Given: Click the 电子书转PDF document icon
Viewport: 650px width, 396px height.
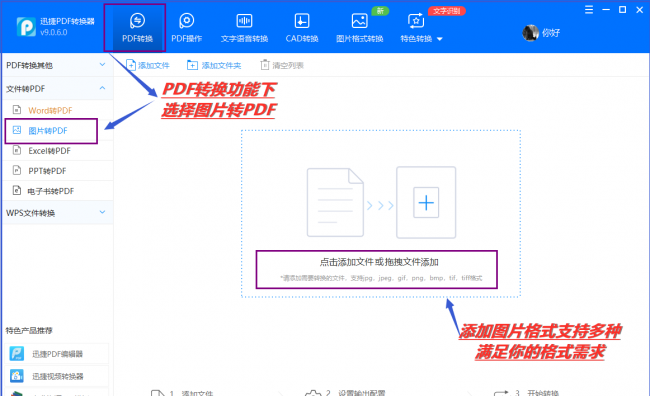Looking at the screenshot, I should pyautogui.click(x=17, y=190).
